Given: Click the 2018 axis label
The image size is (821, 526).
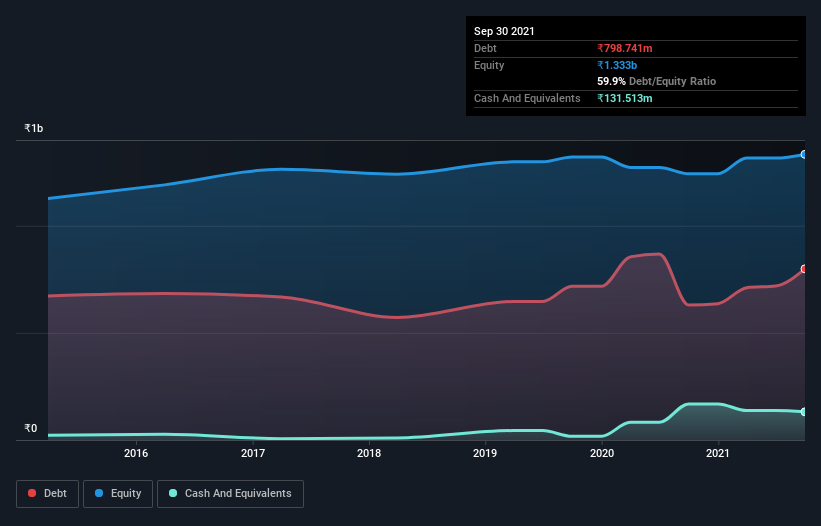Looking at the screenshot, I should (369, 453).
